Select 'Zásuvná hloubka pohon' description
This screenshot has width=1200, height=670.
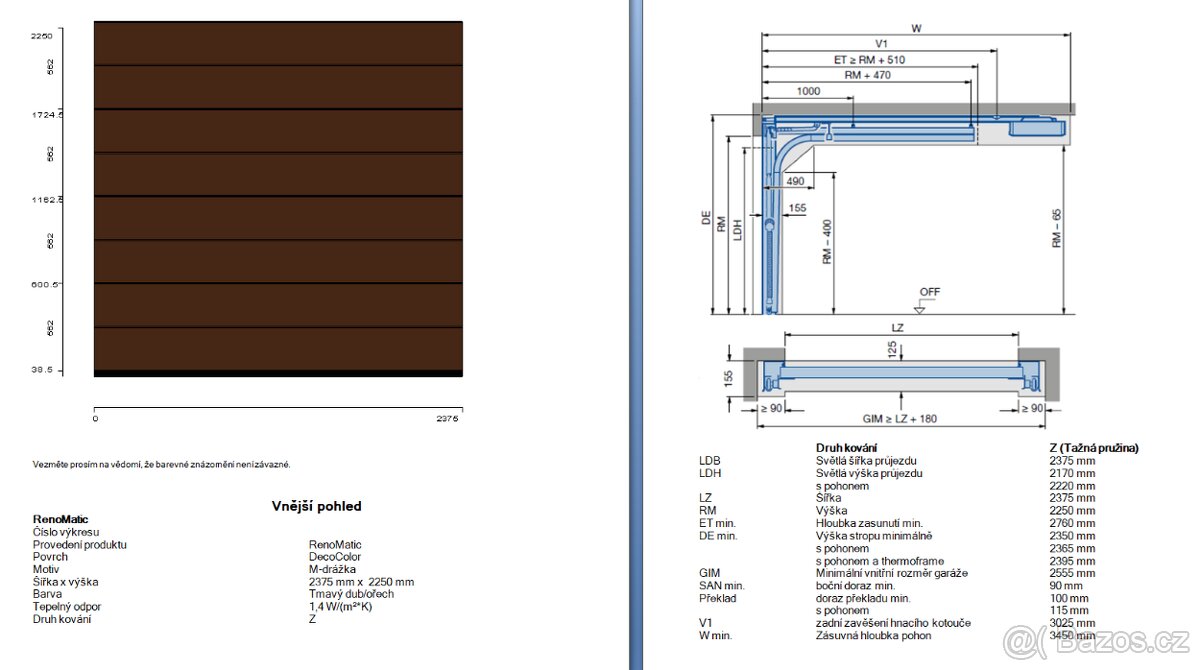[873, 635]
